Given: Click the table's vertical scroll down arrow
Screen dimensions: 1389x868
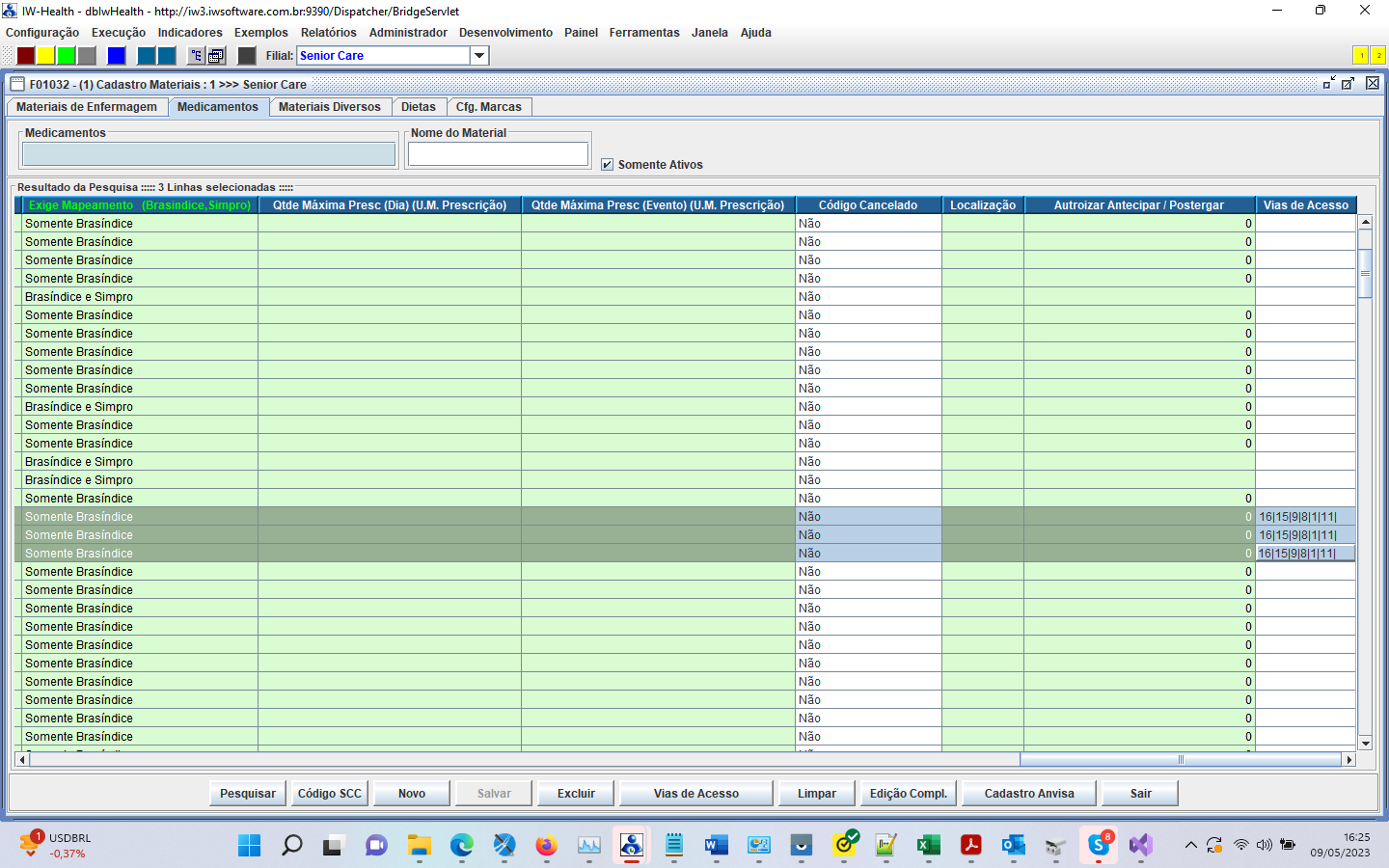Looking at the screenshot, I should 1366,744.
